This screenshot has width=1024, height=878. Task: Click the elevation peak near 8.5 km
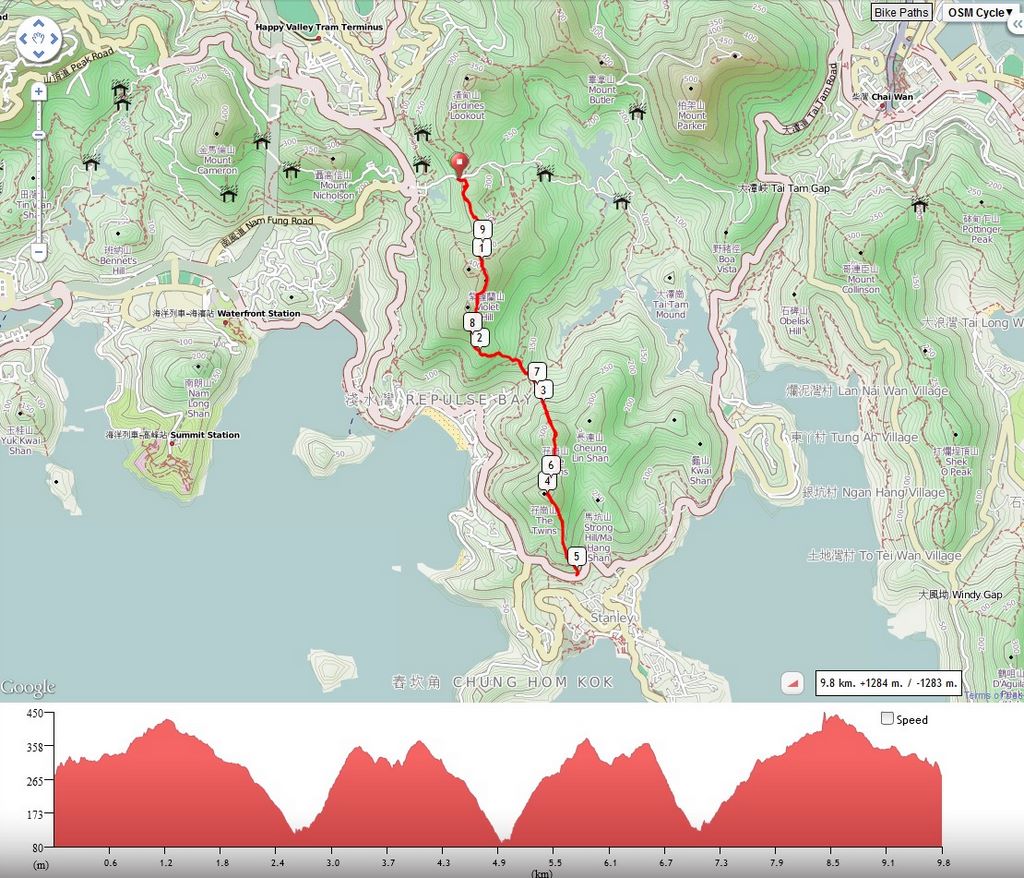pyautogui.click(x=825, y=717)
